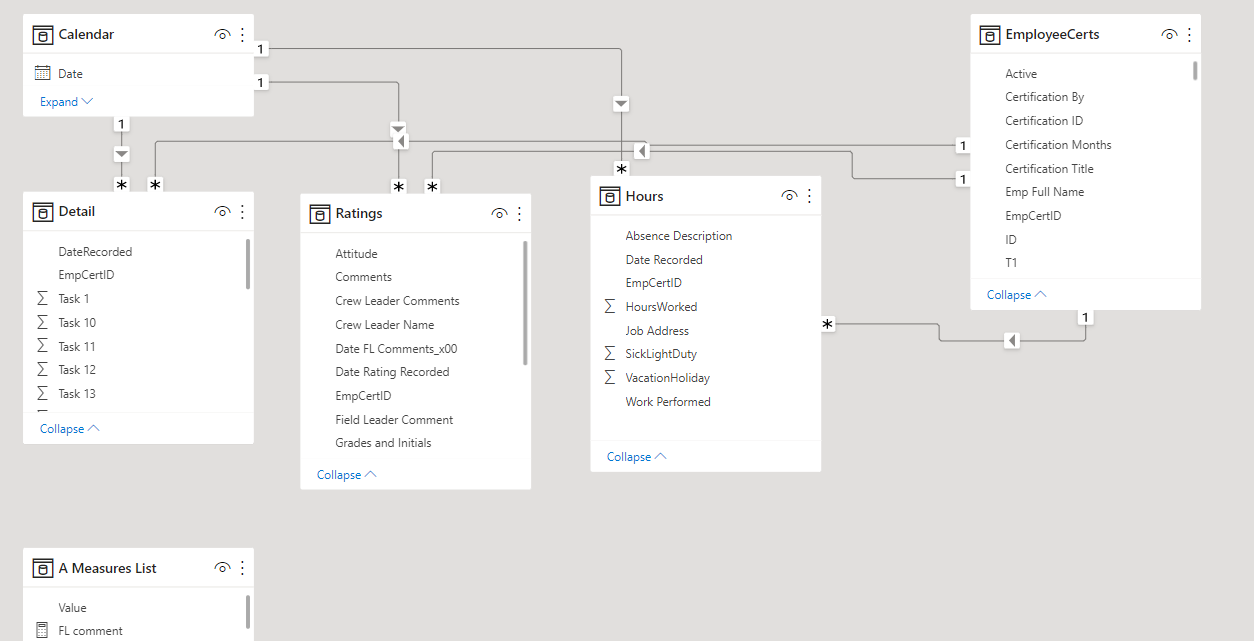Image resolution: width=1254 pixels, height=641 pixels.
Task: Open more options for the Detail table
Action: pos(242,212)
